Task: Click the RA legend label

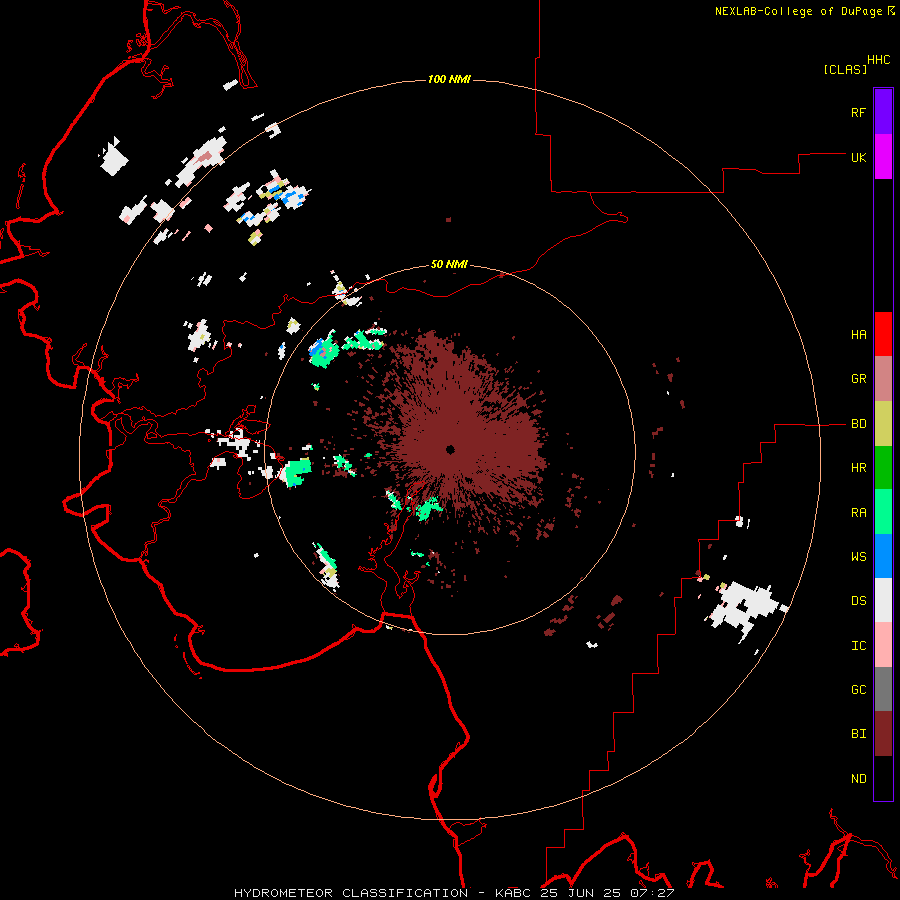Action: [x=859, y=513]
